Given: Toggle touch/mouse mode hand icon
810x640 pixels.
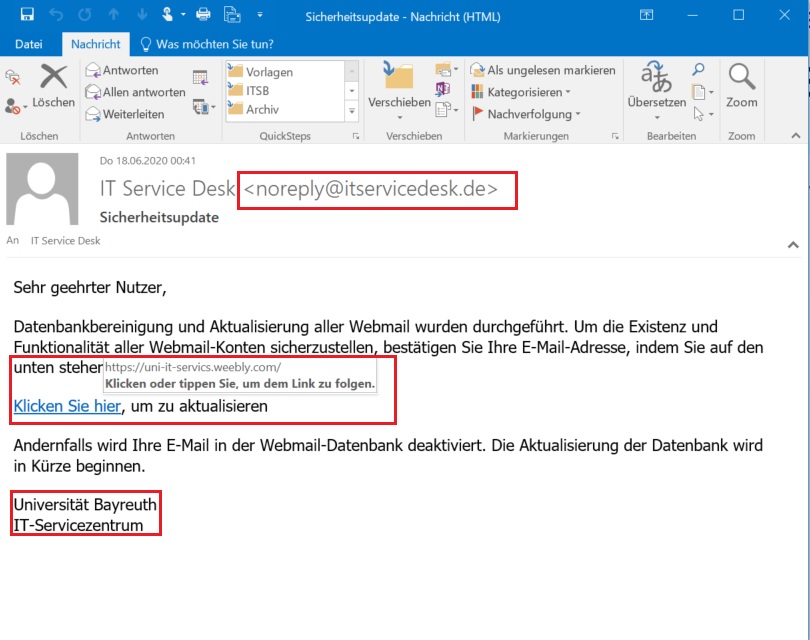Looking at the screenshot, I should pyautogui.click(x=167, y=14).
